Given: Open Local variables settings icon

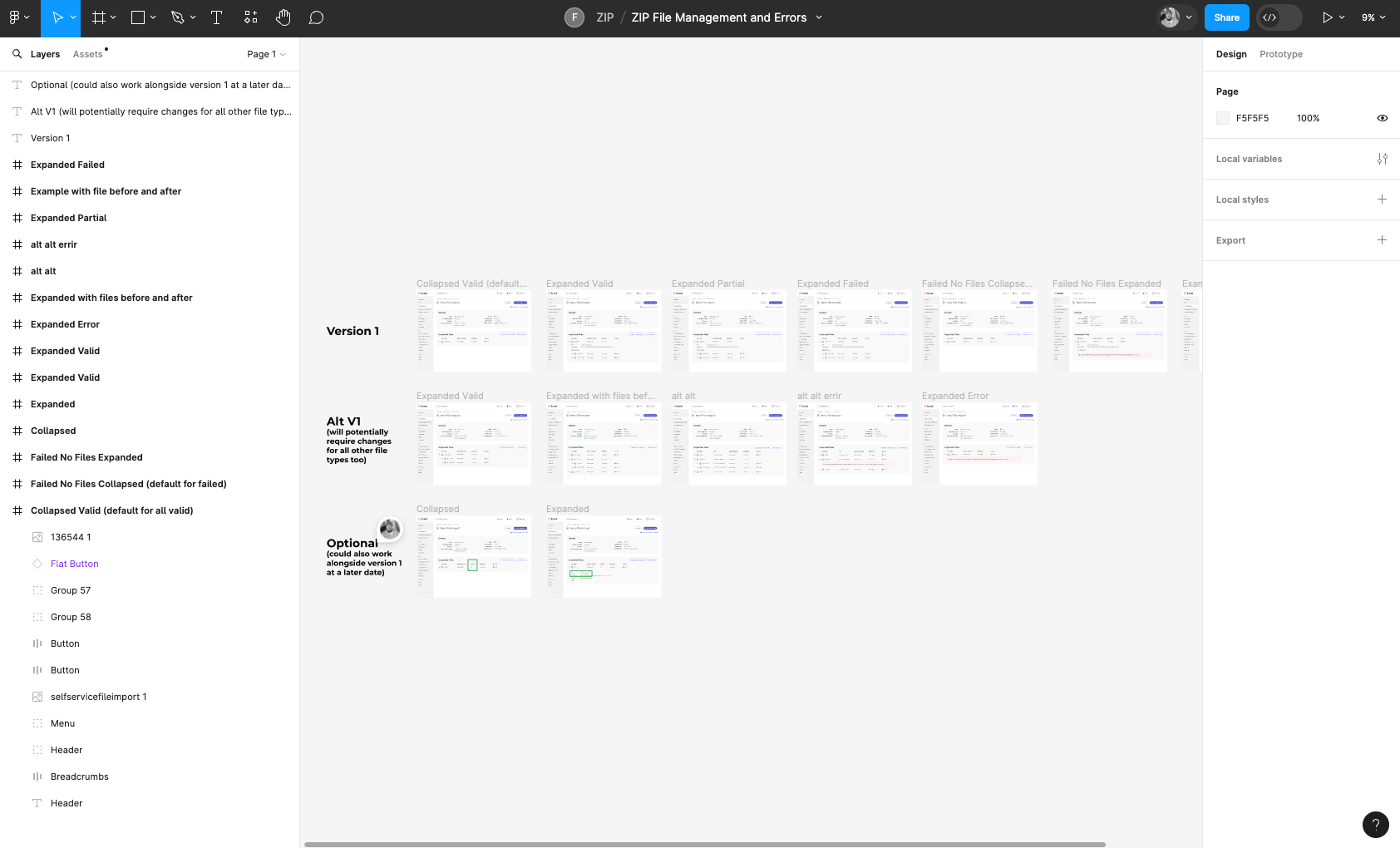Looking at the screenshot, I should [x=1382, y=159].
